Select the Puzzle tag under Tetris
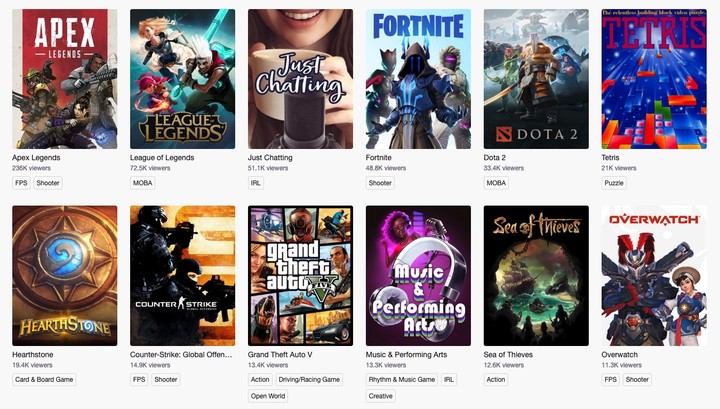720x409 pixels. [x=614, y=183]
